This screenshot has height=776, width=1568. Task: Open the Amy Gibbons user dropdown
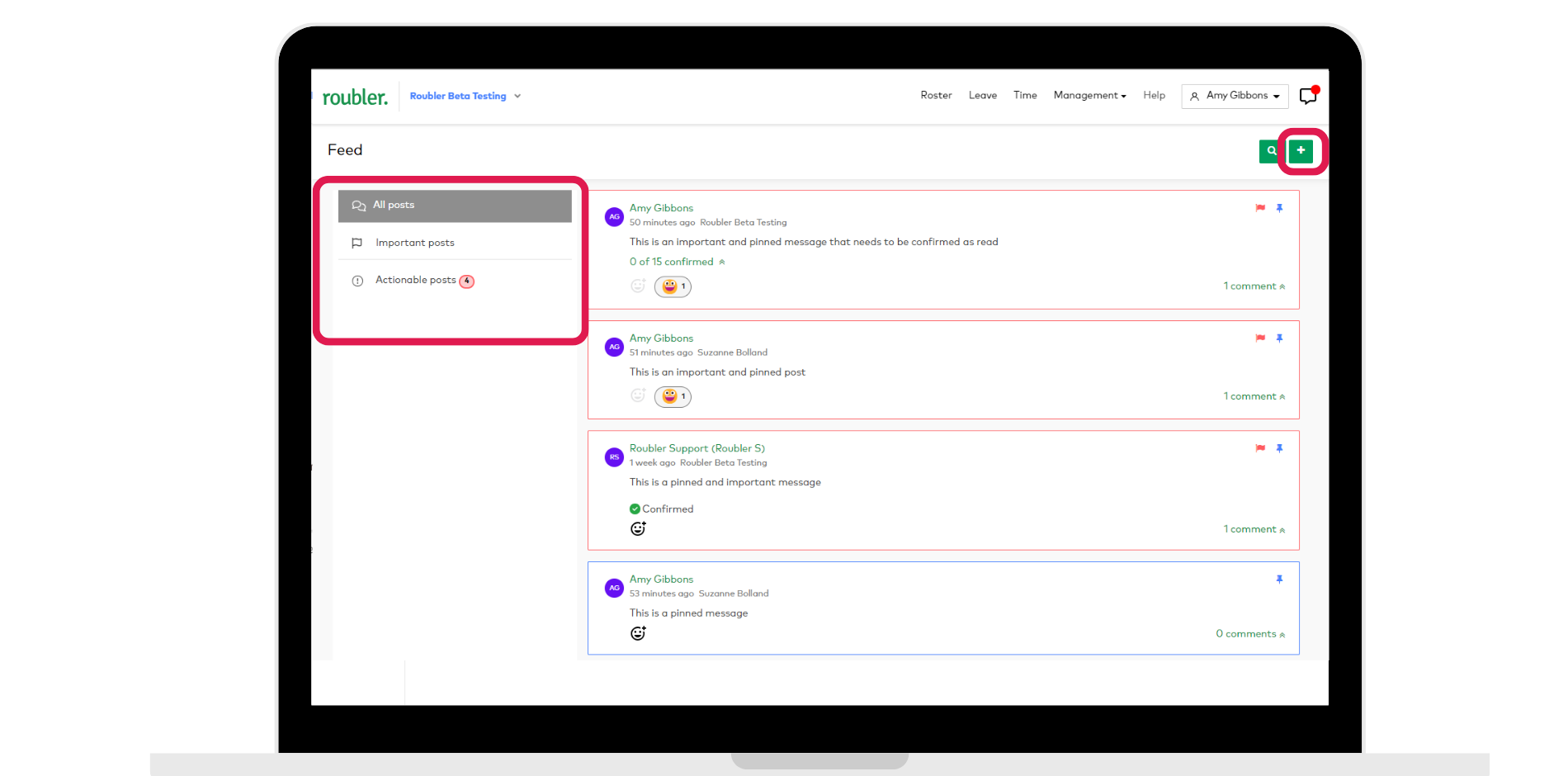point(1235,96)
